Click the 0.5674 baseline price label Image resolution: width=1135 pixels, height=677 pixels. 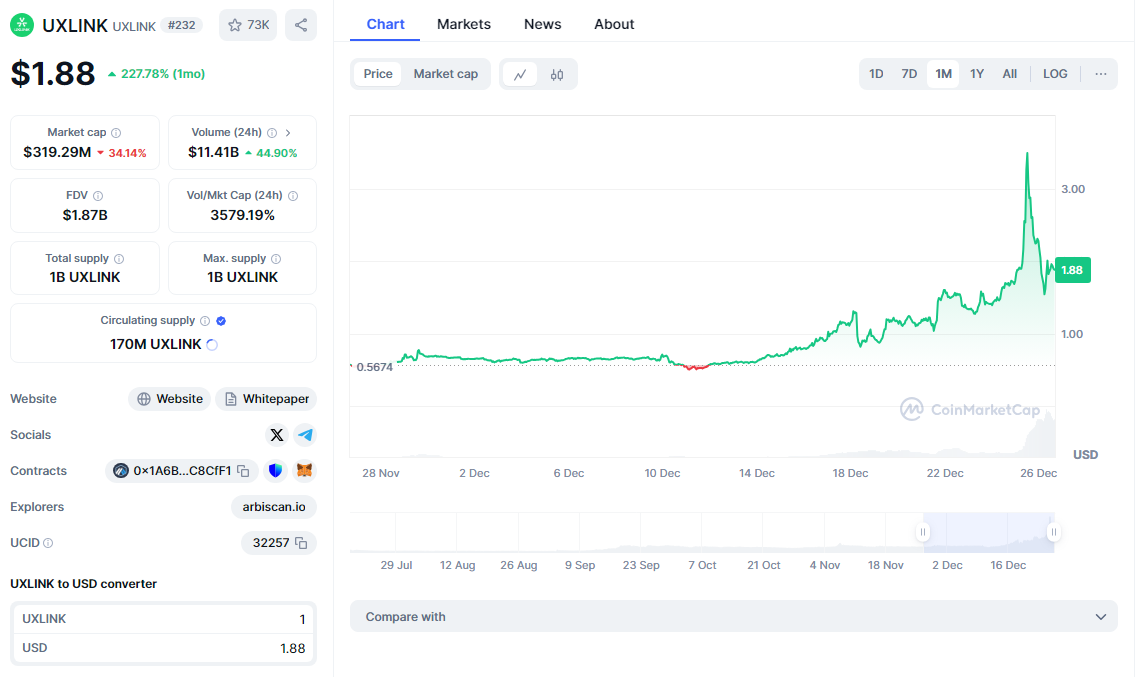click(374, 367)
